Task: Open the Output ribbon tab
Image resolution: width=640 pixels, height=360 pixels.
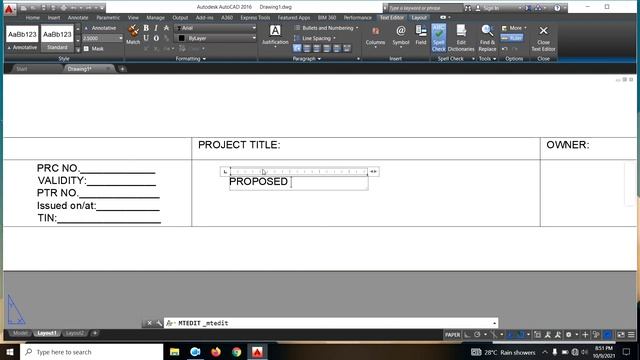Action: pos(180,18)
